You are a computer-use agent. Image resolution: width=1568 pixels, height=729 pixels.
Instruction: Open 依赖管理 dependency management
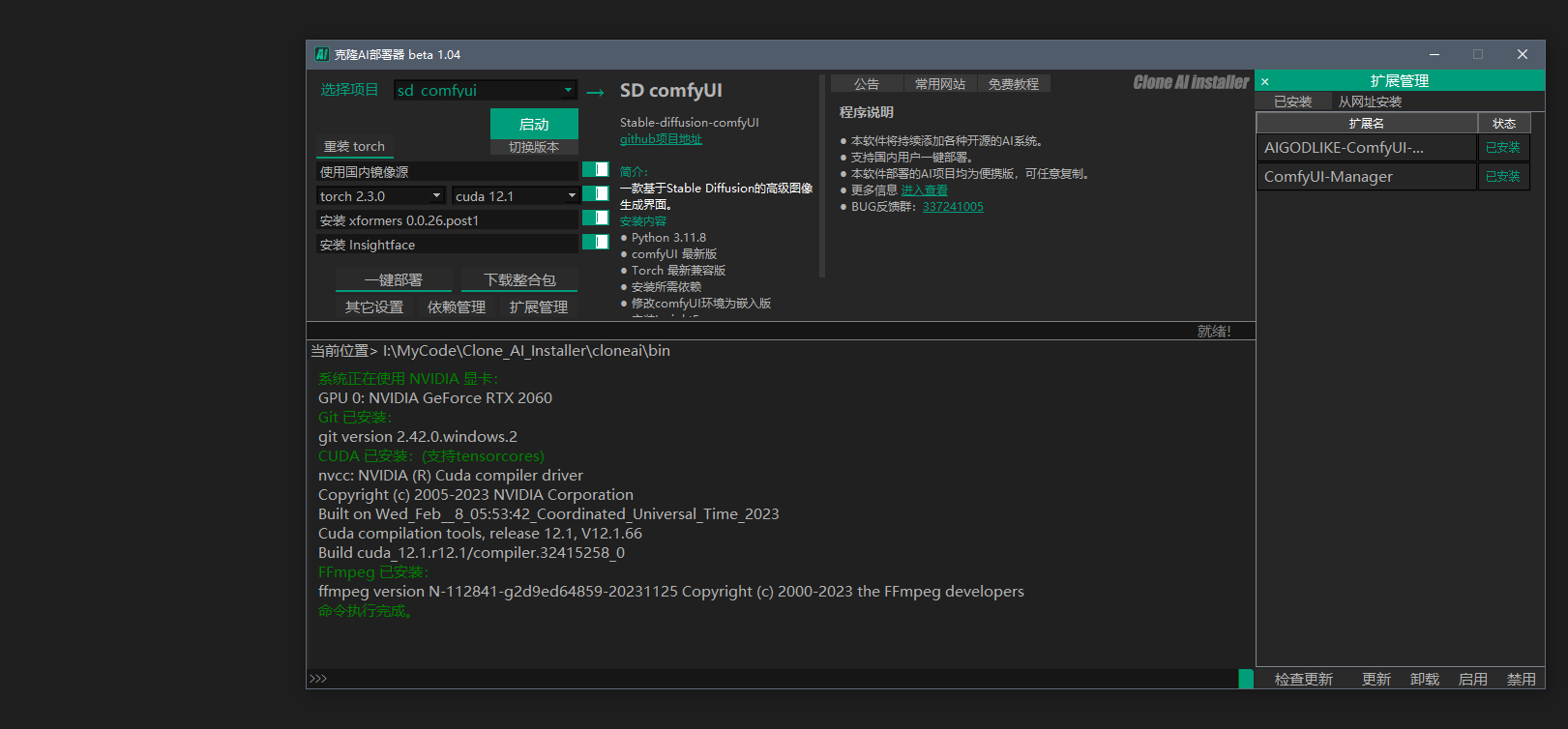click(x=457, y=306)
